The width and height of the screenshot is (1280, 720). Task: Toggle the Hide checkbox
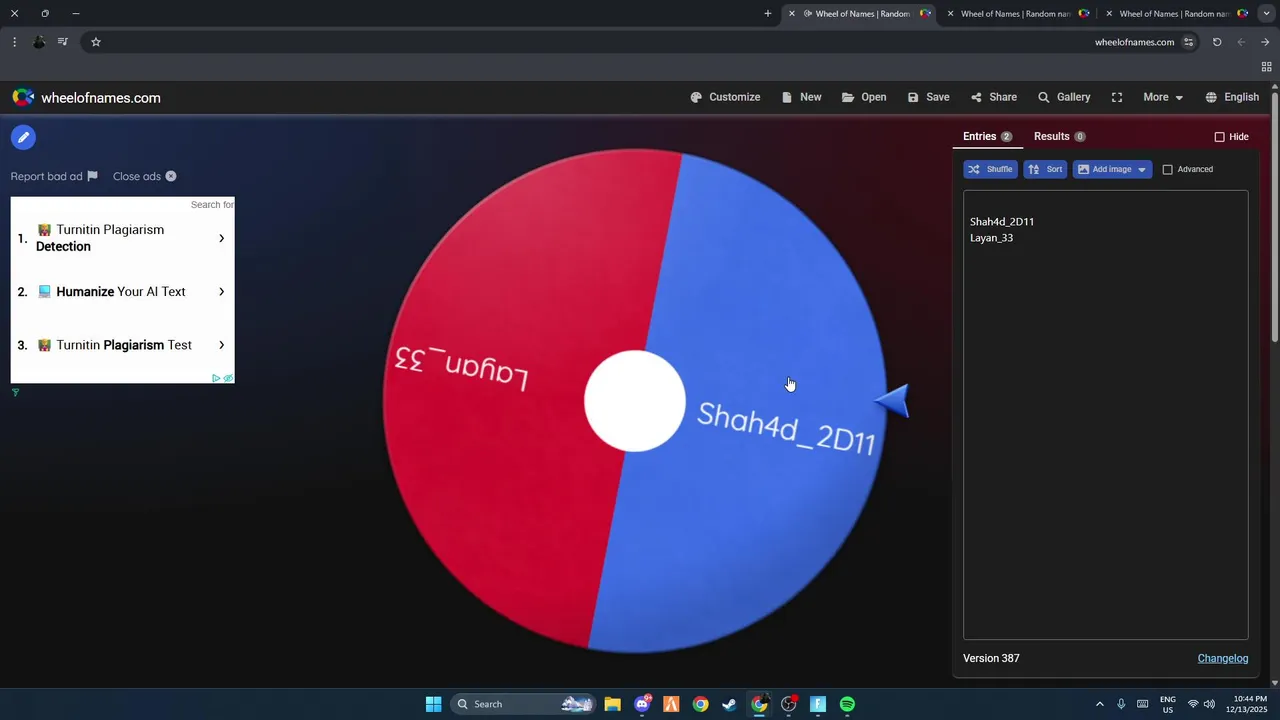pos(1219,137)
